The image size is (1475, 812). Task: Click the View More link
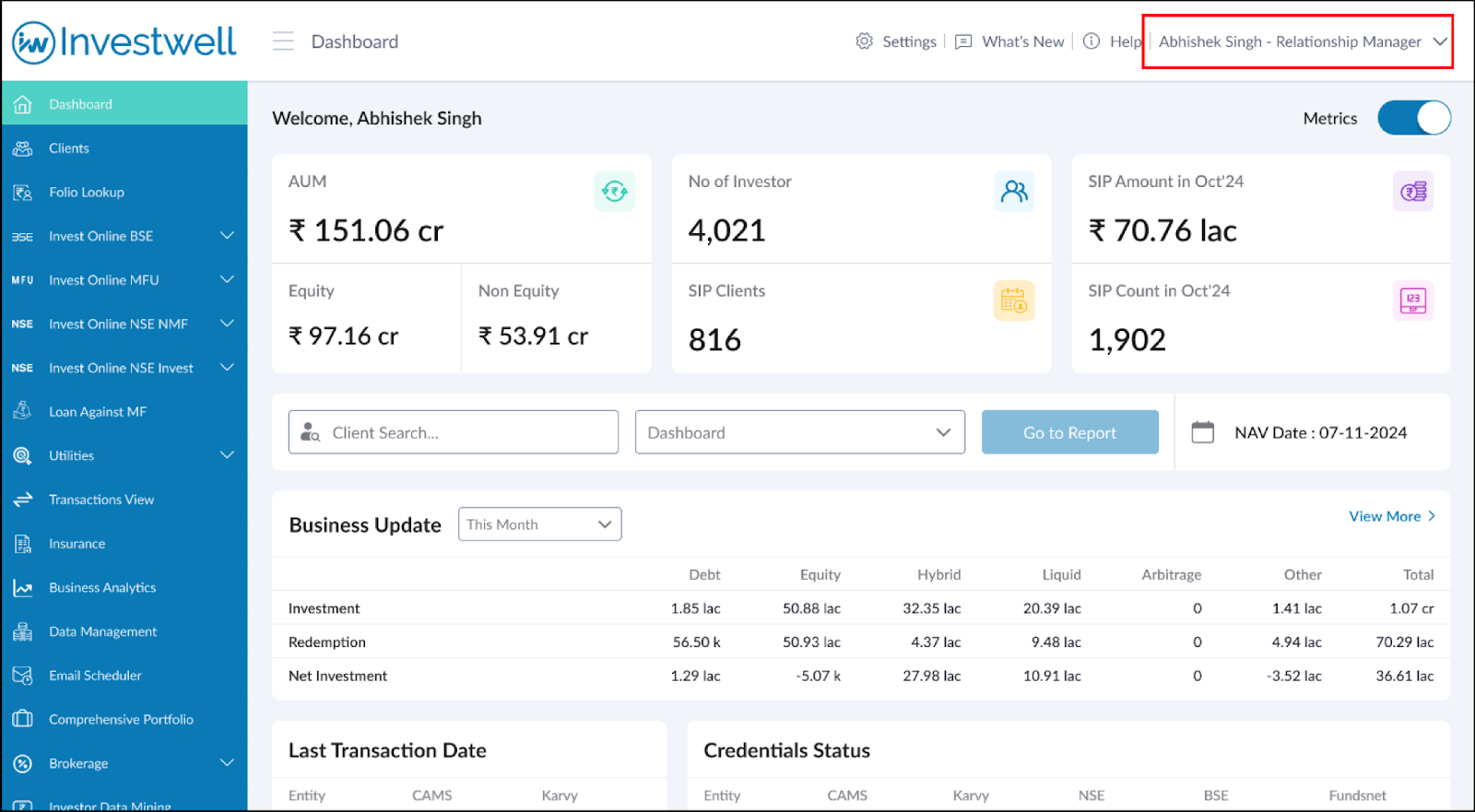(1392, 516)
